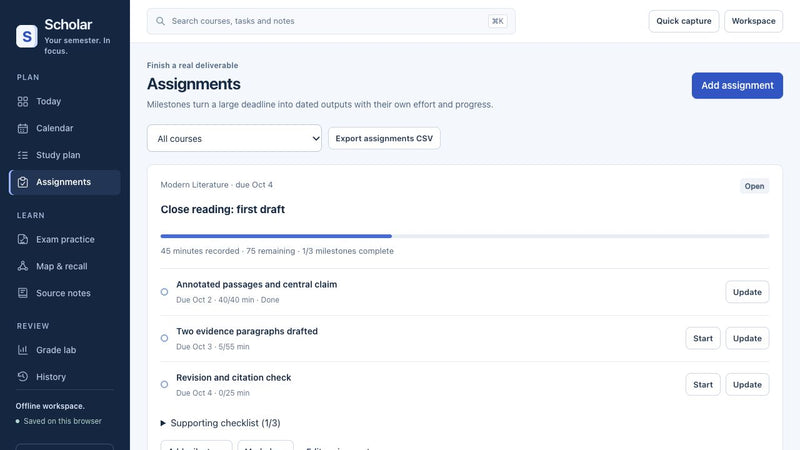Click the Assignments clipboard icon

tap(22, 182)
